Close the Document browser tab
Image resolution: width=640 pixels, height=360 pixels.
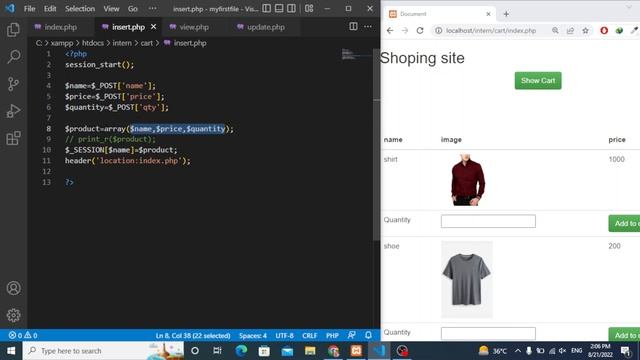(488, 14)
